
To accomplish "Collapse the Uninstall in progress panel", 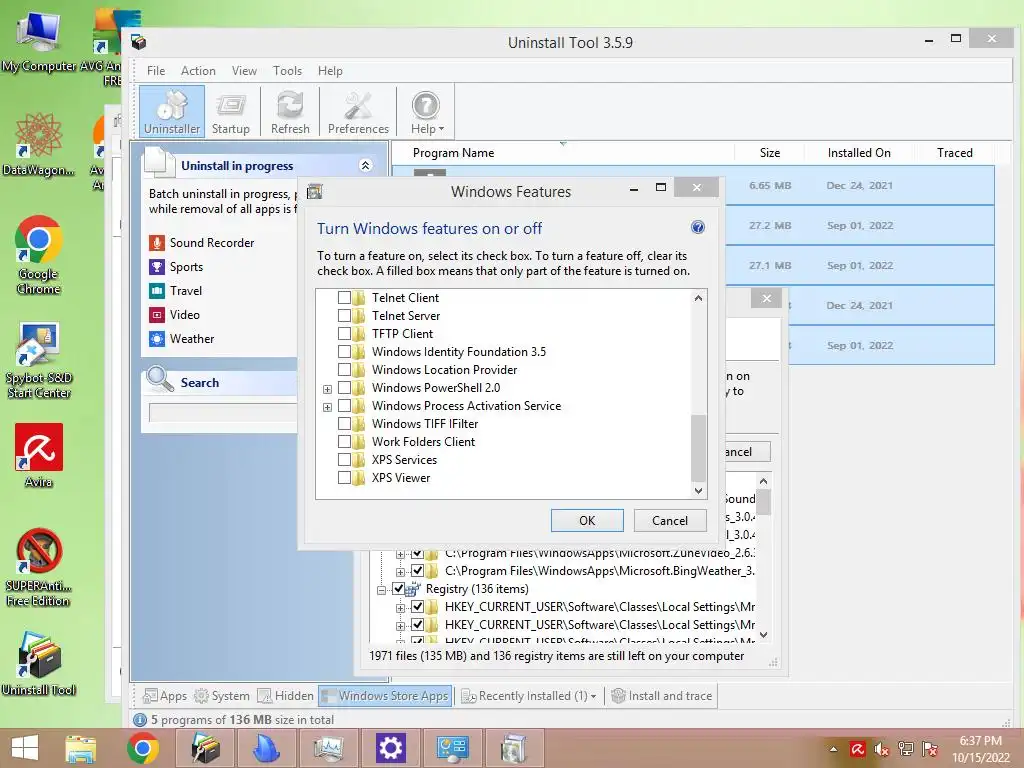I will pos(366,165).
